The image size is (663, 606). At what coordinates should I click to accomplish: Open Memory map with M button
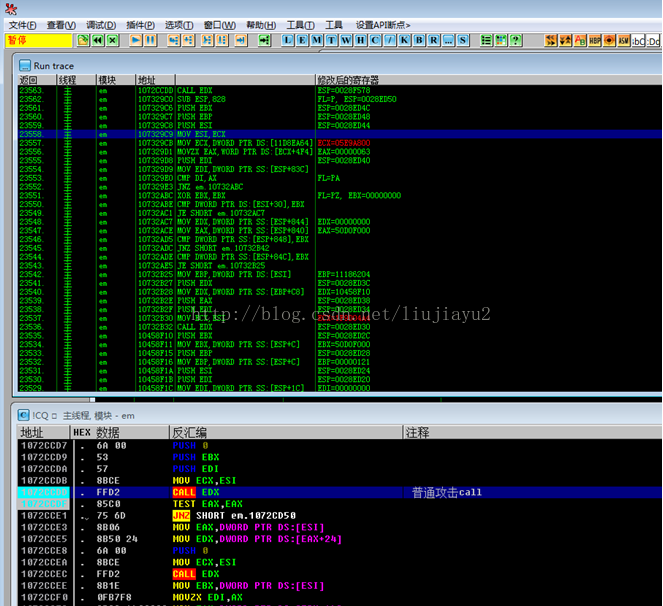(x=317, y=40)
